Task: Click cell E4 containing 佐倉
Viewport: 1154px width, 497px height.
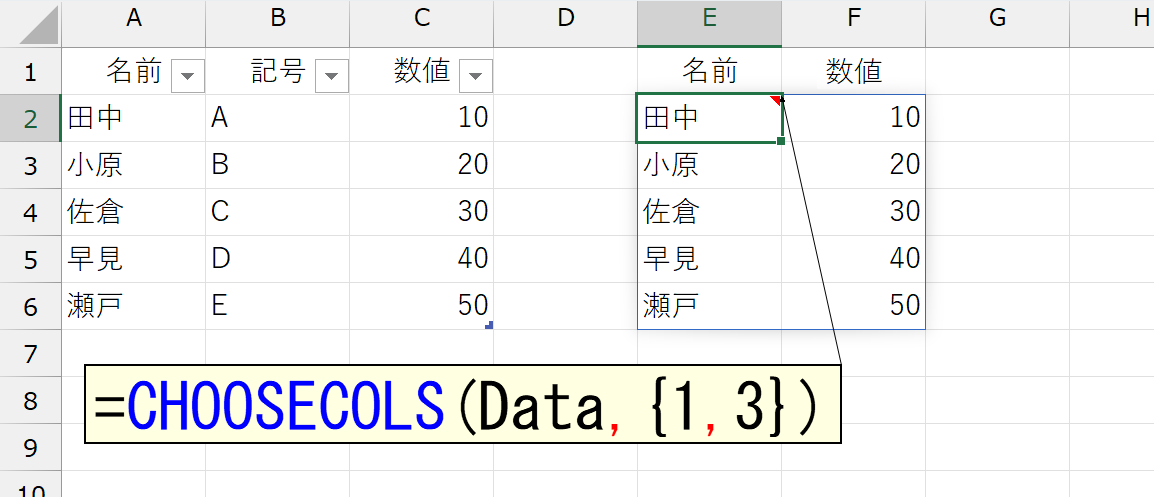Action: pos(709,212)
